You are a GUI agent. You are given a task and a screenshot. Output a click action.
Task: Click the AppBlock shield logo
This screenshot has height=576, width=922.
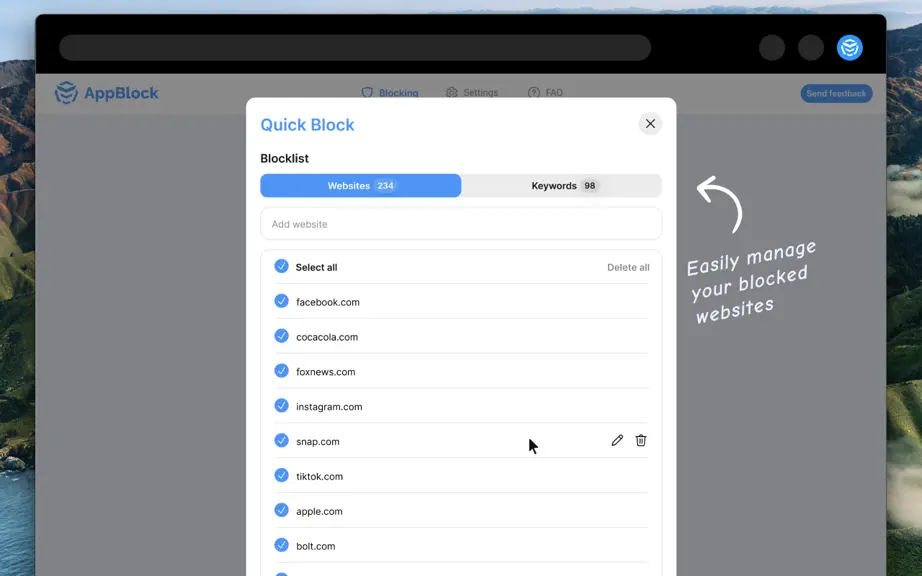pos(66,93)
